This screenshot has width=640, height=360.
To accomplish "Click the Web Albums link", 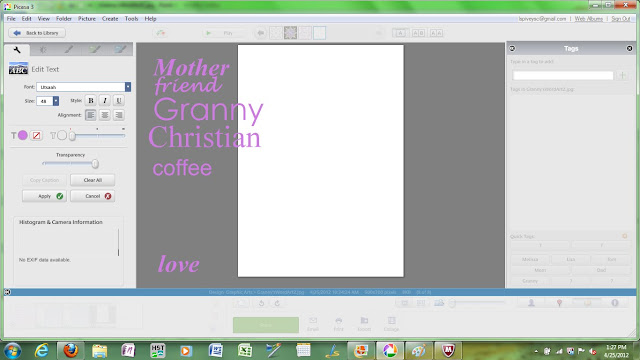I will pos(589,19).
